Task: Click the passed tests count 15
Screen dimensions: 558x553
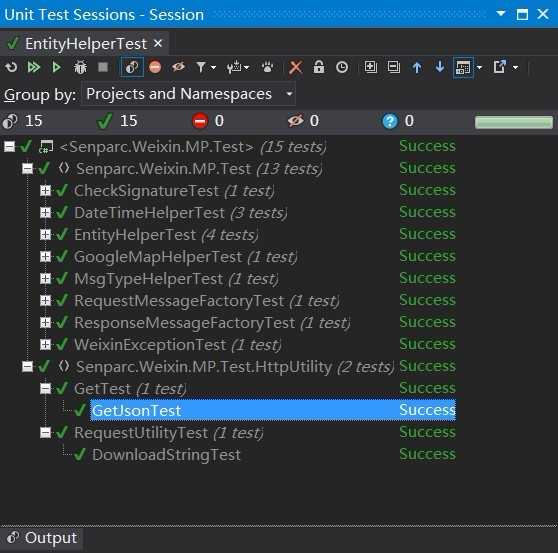Action: coord(128,121)
